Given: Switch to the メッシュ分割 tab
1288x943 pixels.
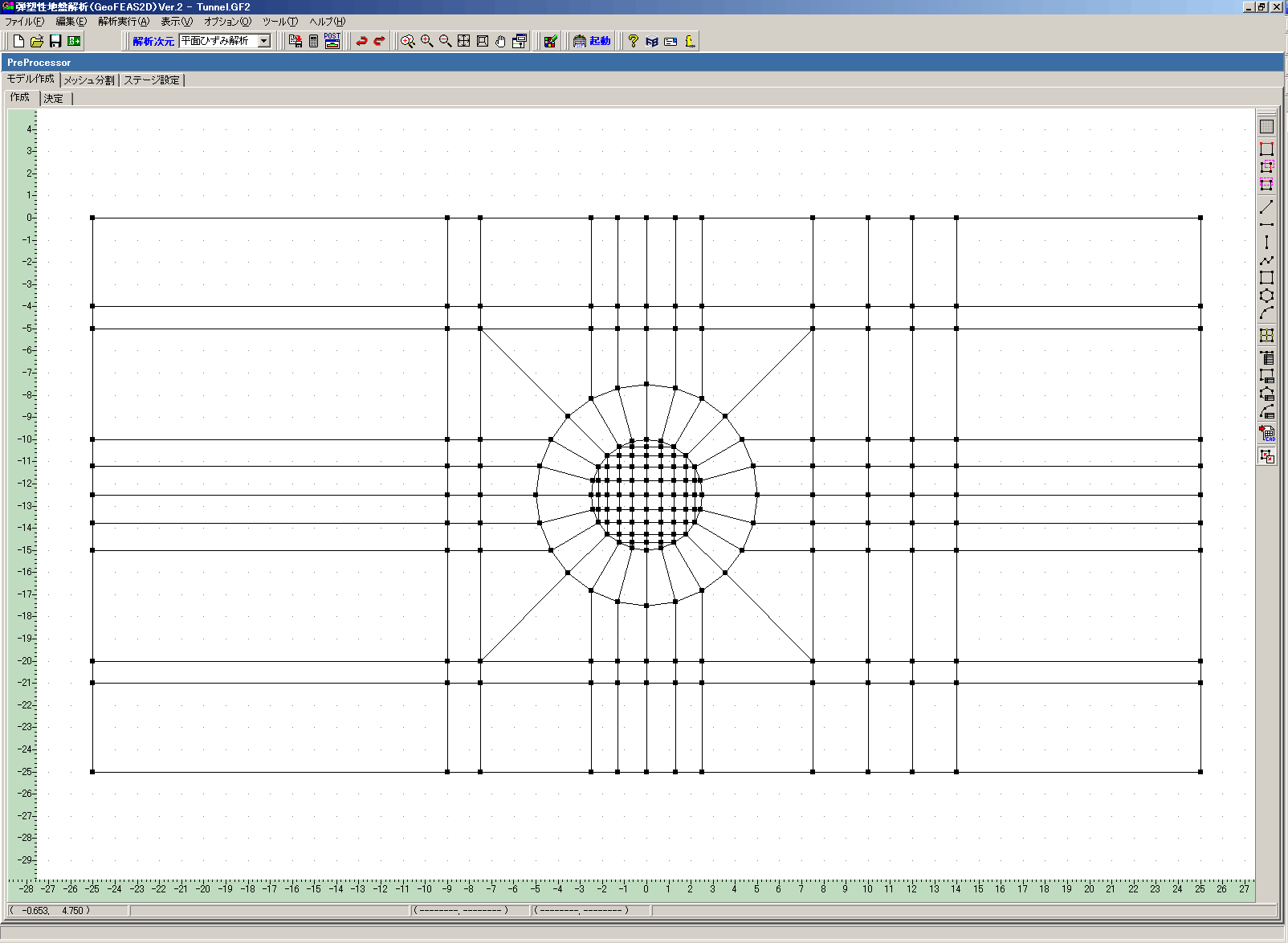Looking at the screenshot, I should [89, 80].
